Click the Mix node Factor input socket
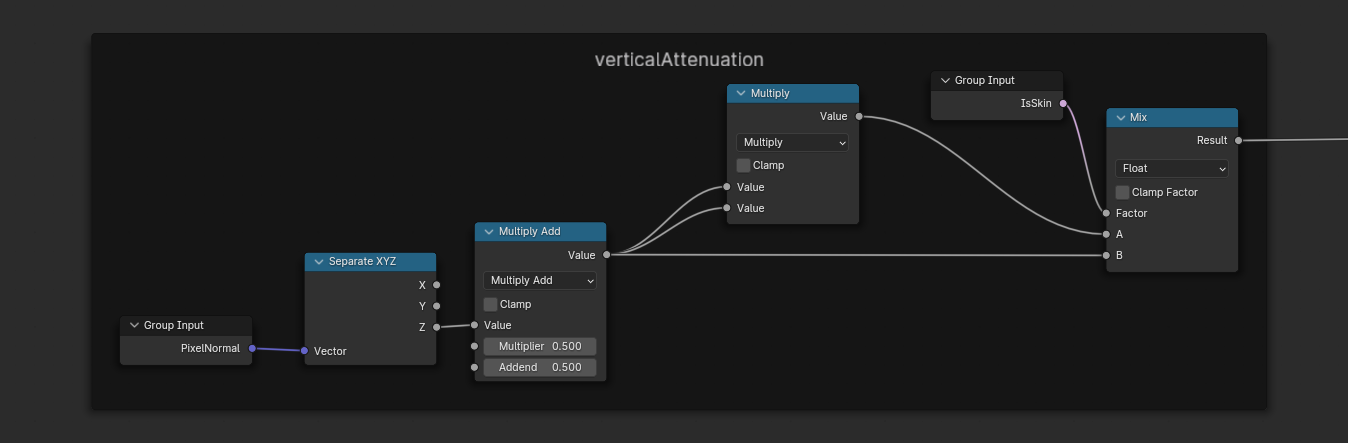Screen dimensions: 1348x443 (x=1106, y=213)
